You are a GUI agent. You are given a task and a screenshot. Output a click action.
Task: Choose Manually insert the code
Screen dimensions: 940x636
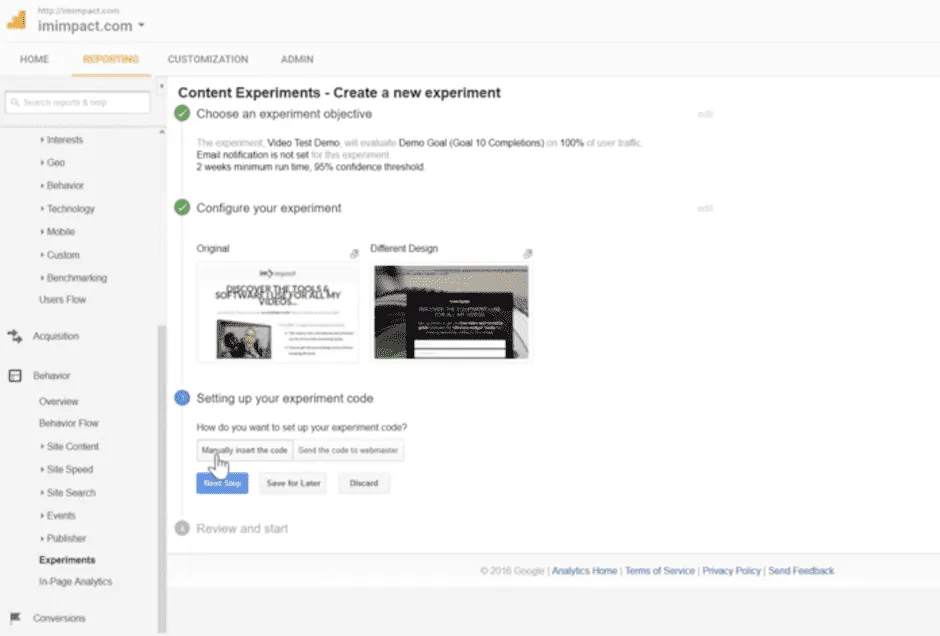pos(245,450)
